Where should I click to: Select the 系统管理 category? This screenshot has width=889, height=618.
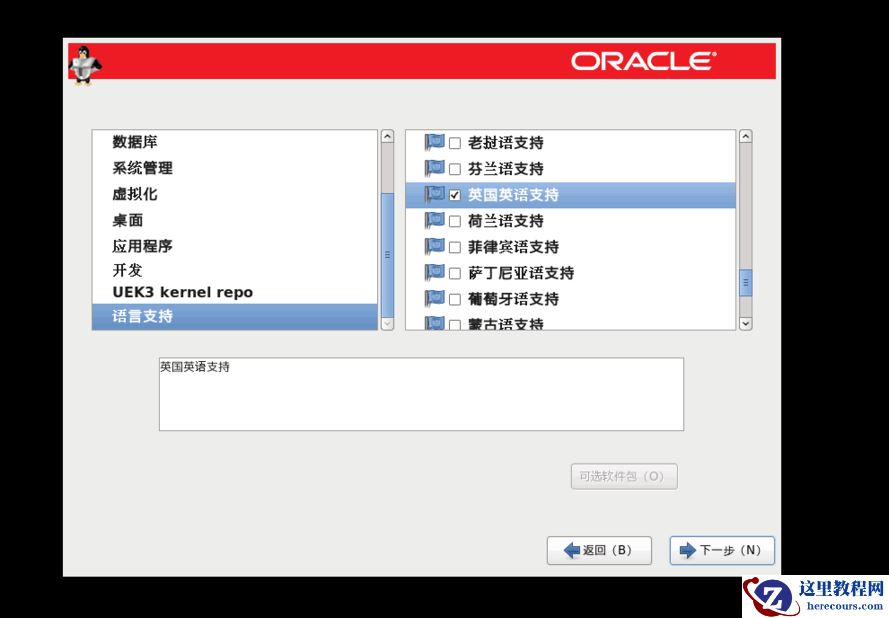tap(235, 168)
